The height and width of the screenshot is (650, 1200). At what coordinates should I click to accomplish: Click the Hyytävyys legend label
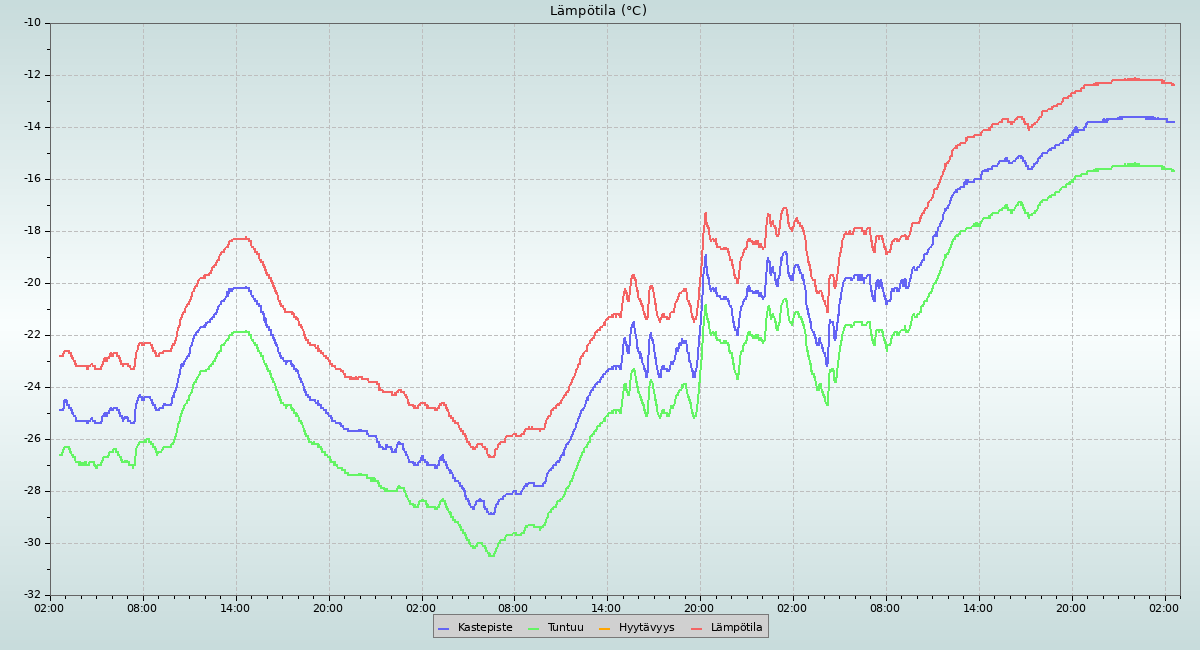[646, 628]
